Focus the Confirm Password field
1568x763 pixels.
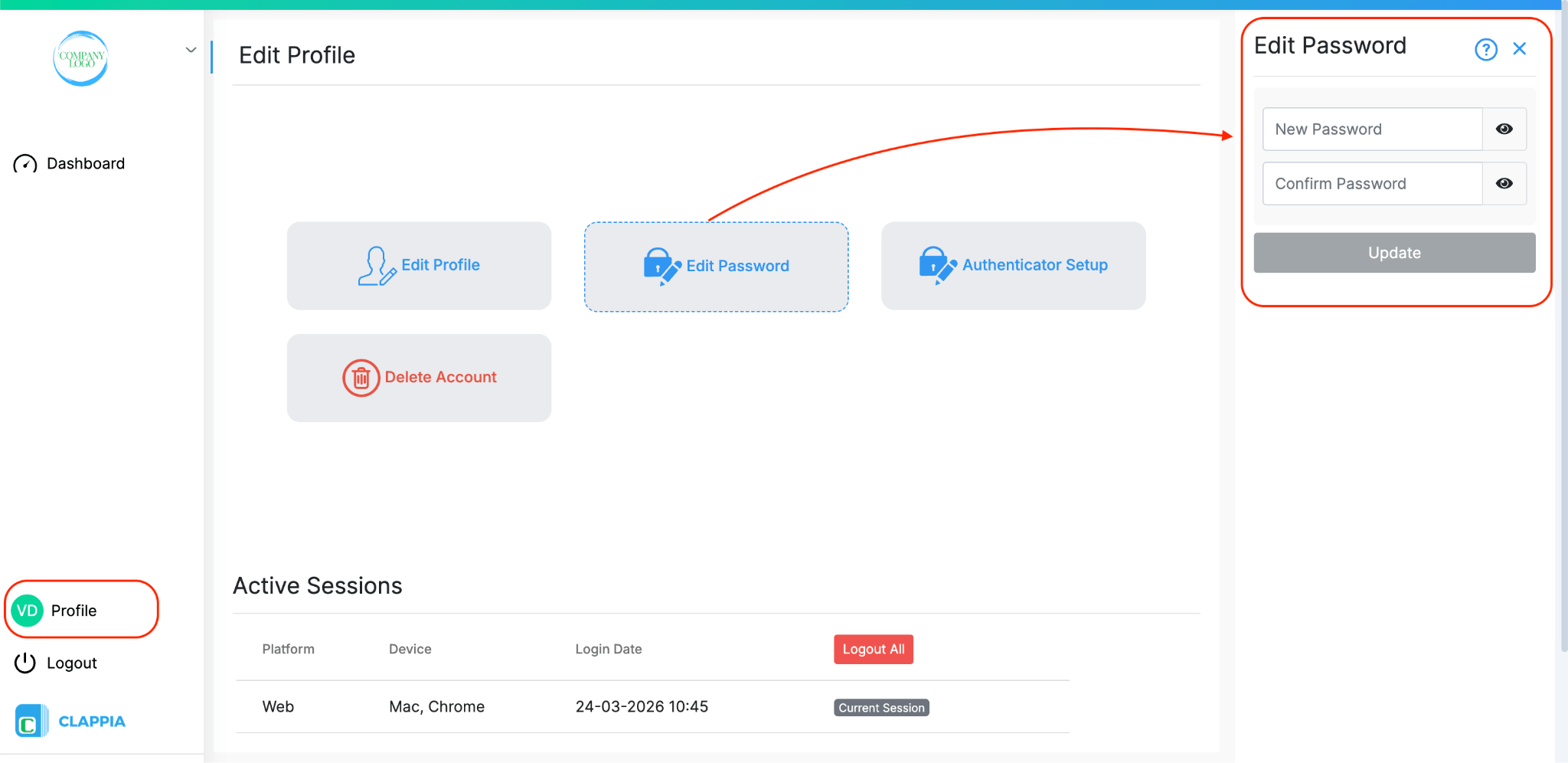point(1373,184)
